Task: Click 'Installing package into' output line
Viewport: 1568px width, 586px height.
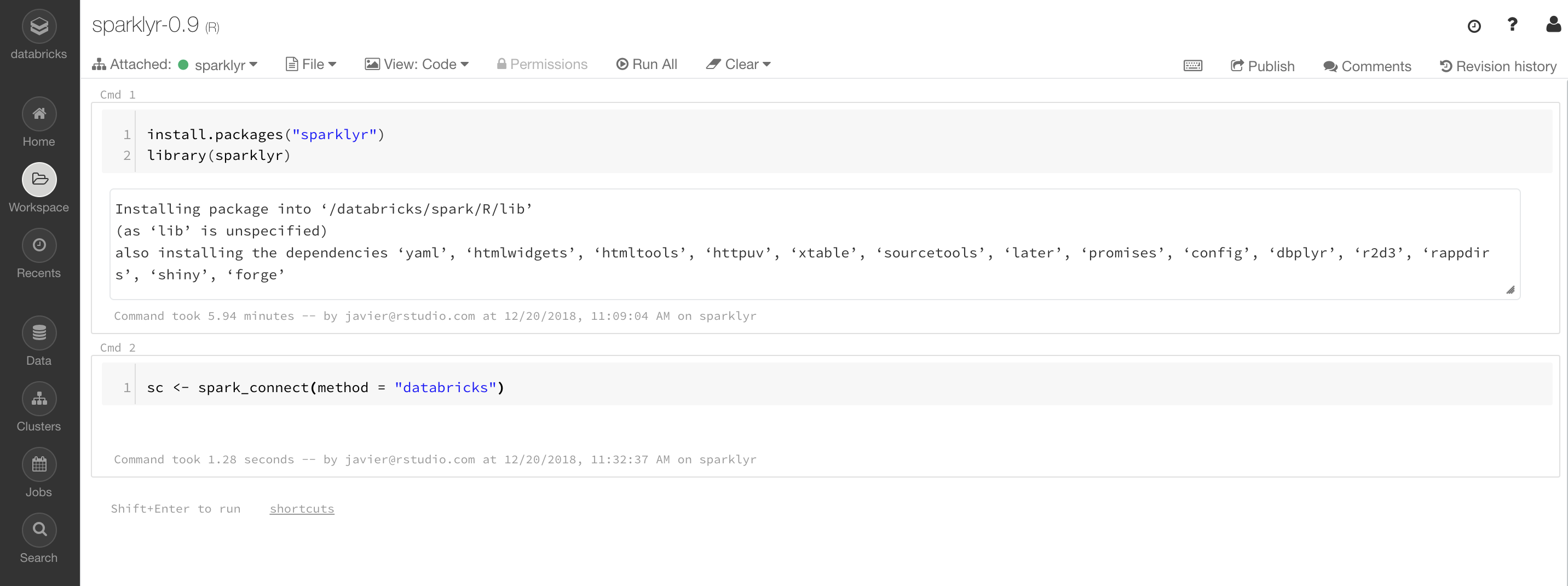Action: pyautogui.click(x=324, y=209)
